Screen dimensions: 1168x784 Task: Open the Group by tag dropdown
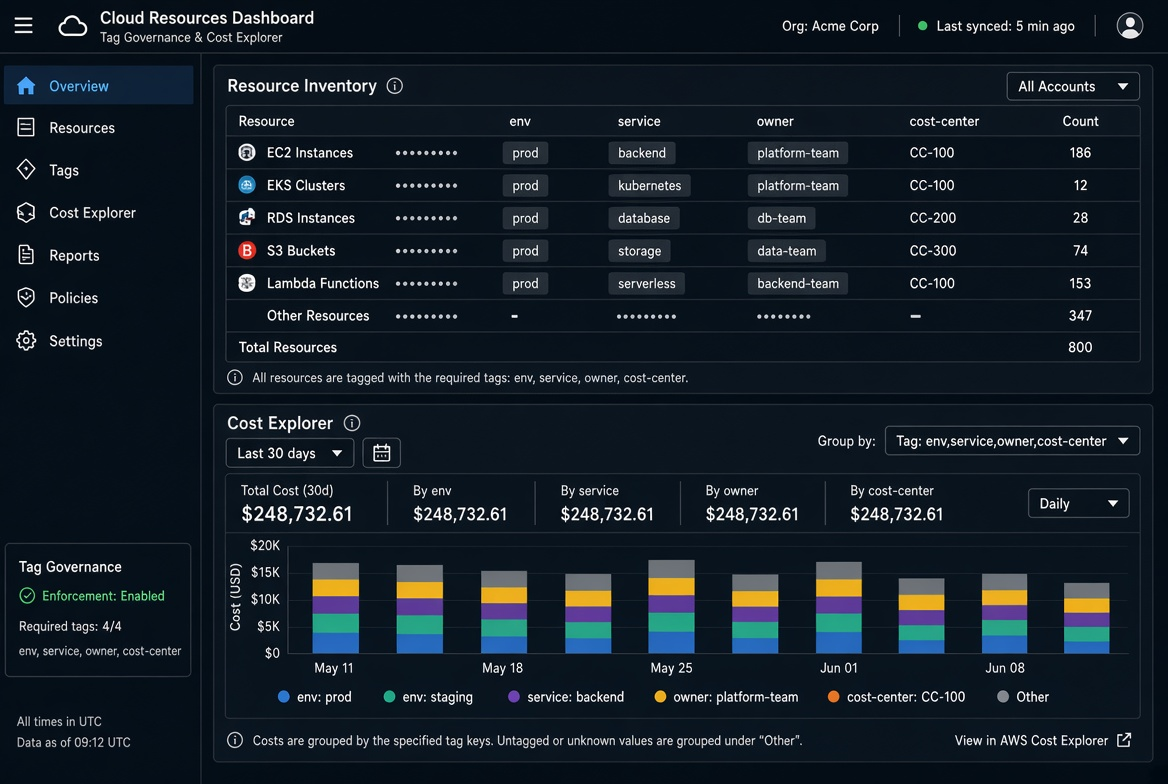pos(1012,440)
